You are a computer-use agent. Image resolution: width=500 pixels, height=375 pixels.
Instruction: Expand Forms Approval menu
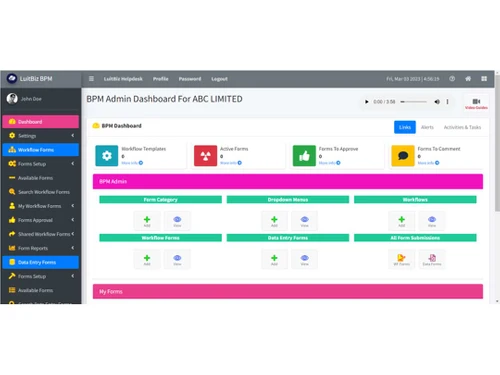click(41, 220)
